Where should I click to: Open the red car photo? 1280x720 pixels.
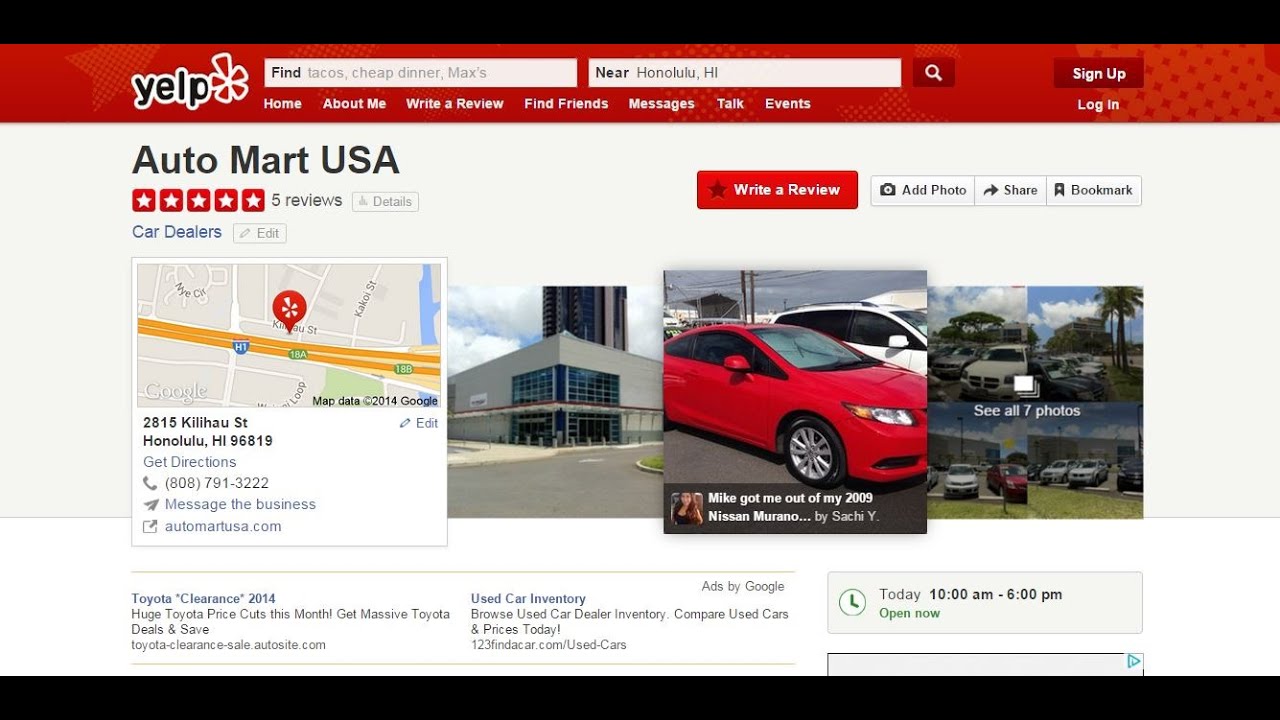(795, 402)
